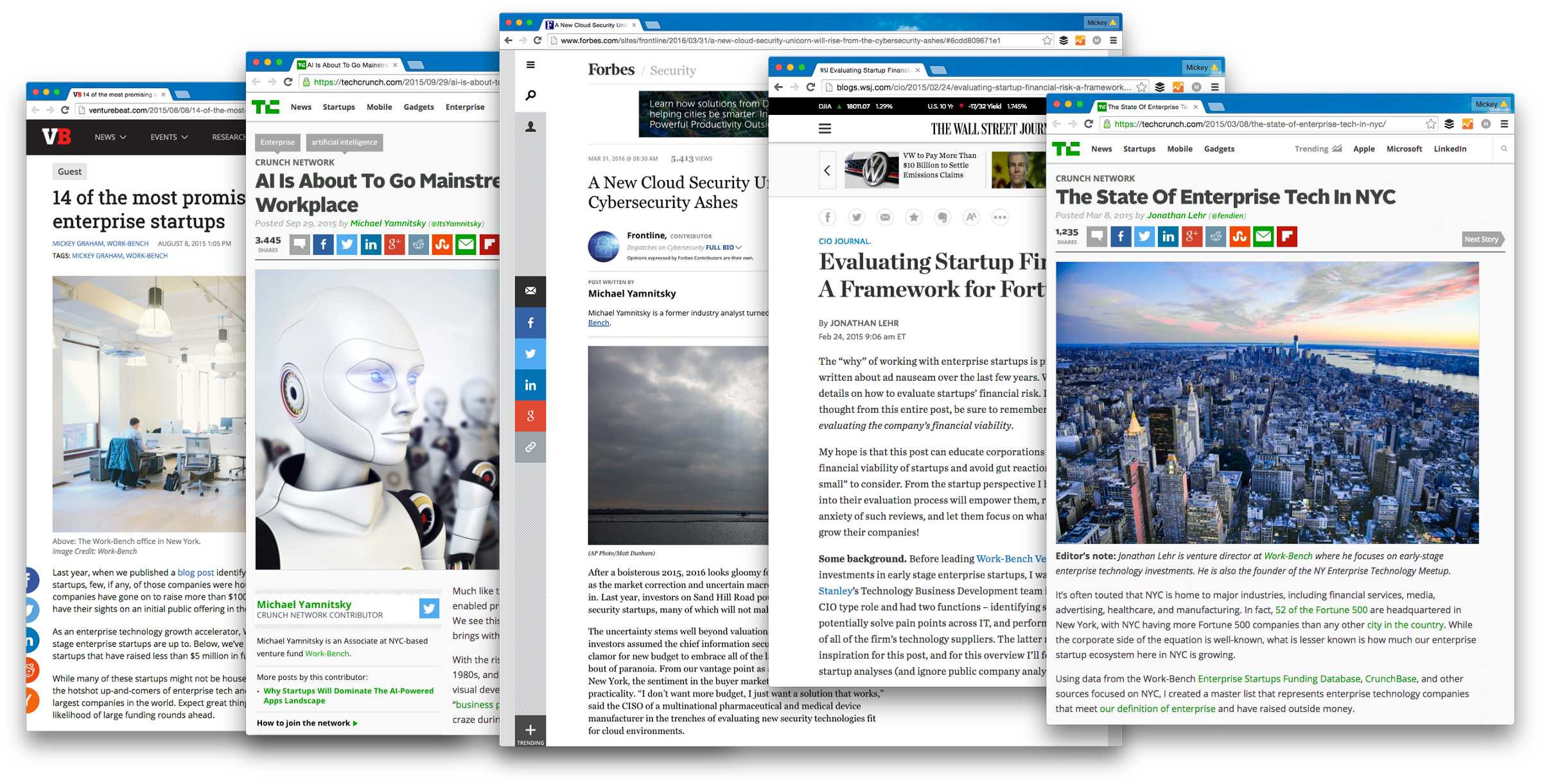Open Mobile in the AI article TechCrunch nav
The image size is (1542, 784).
point(379,107)
